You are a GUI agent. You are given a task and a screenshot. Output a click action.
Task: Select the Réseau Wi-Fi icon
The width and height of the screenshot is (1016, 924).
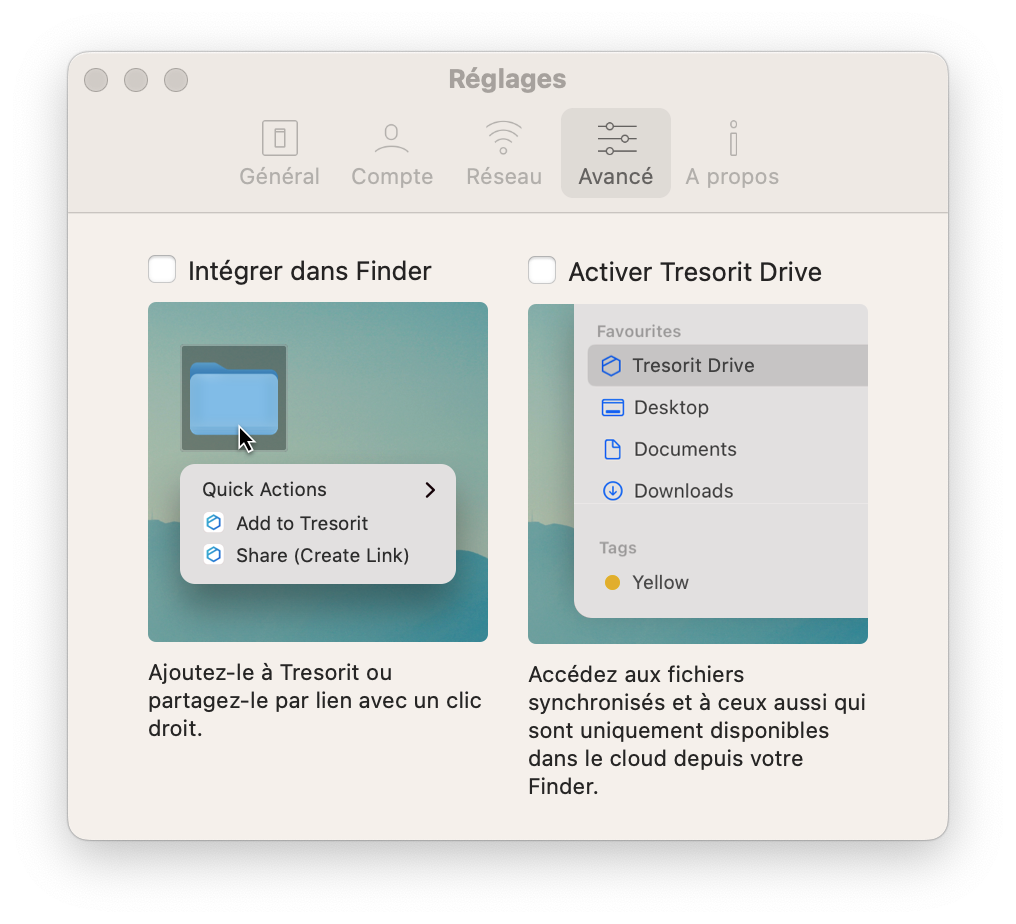[503, 138]
